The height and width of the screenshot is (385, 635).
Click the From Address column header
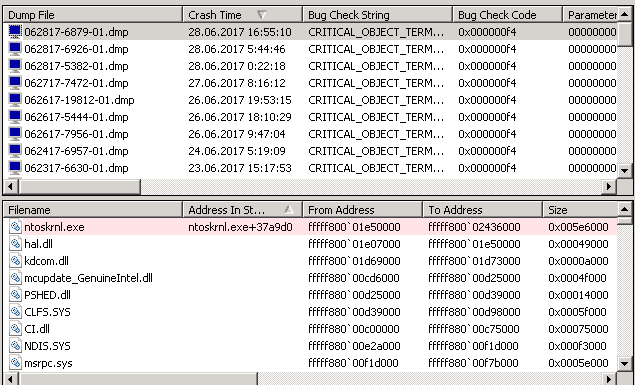pos(362,210)
